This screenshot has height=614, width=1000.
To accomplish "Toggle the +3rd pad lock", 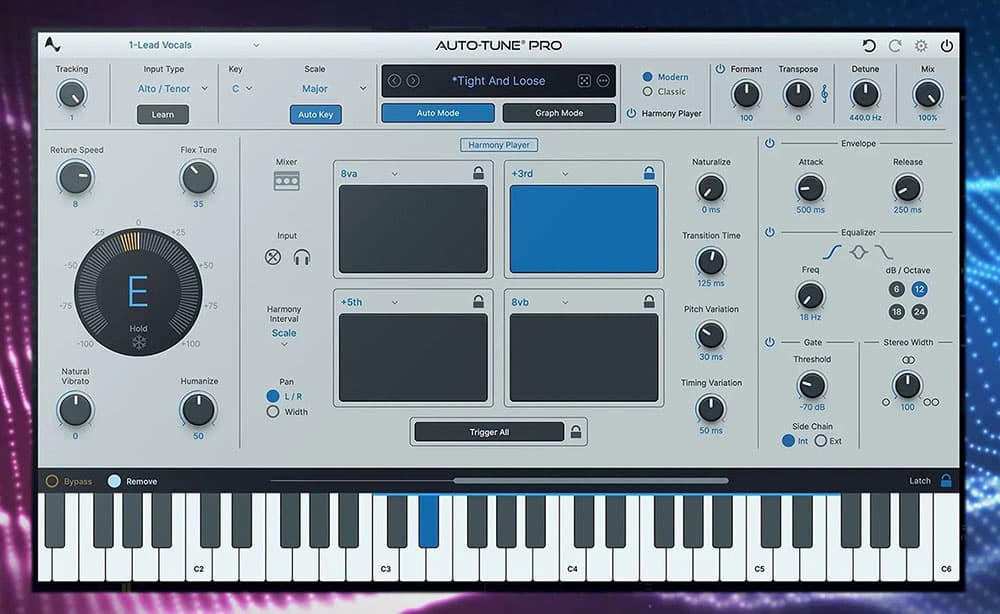I will 649,173.
